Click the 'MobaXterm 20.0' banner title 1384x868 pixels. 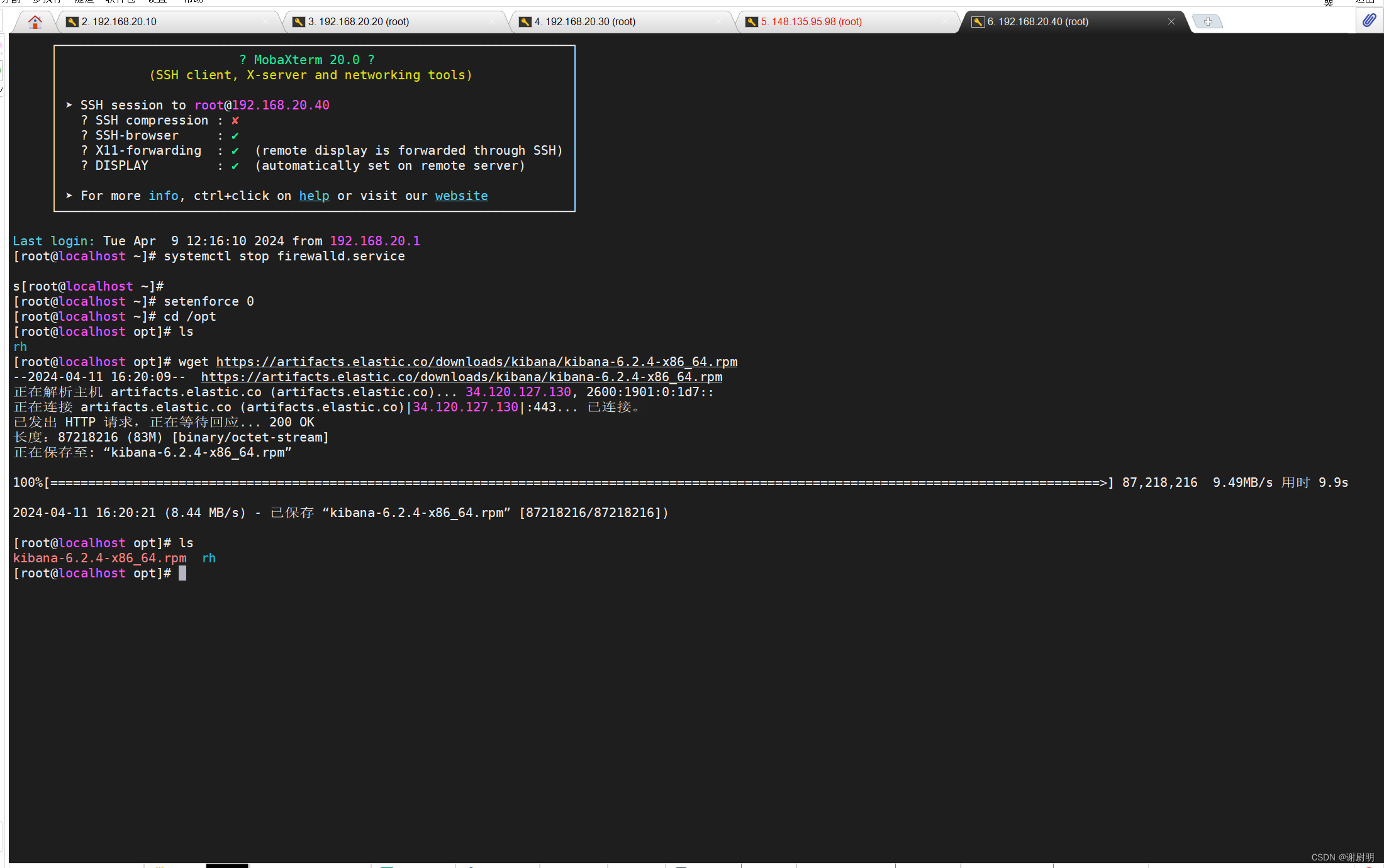point(307,60)
